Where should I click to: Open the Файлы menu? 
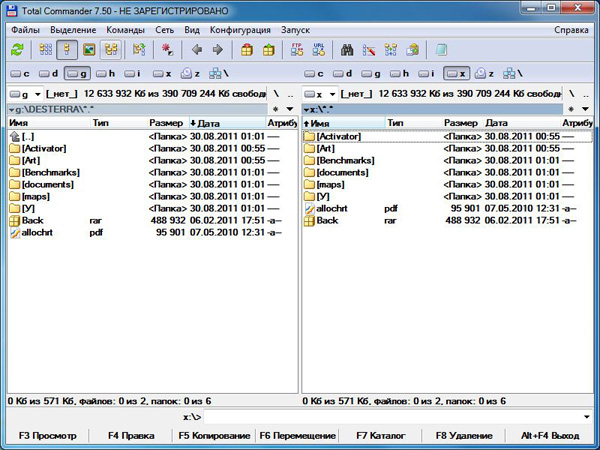[25, 30]
